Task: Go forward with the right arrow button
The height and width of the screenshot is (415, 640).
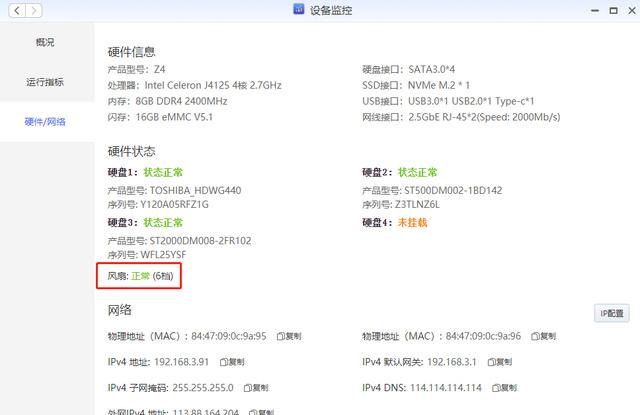Action: 34,11
